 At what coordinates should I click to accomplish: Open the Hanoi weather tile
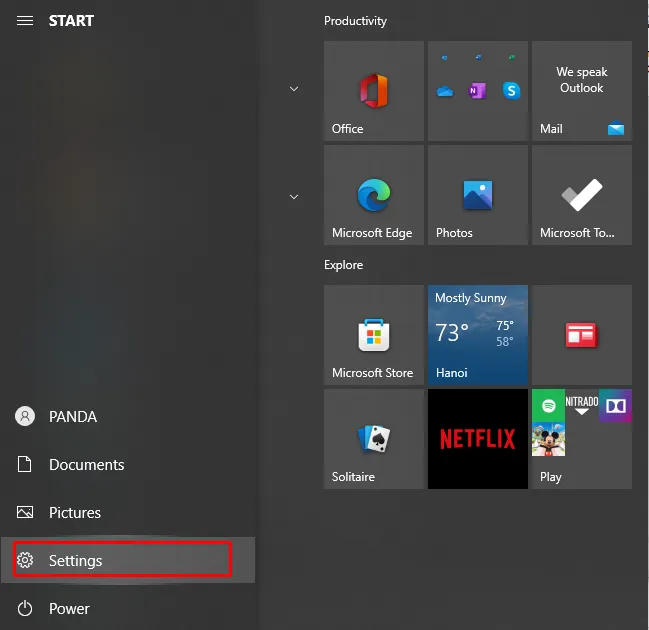[x=478, y=335]
